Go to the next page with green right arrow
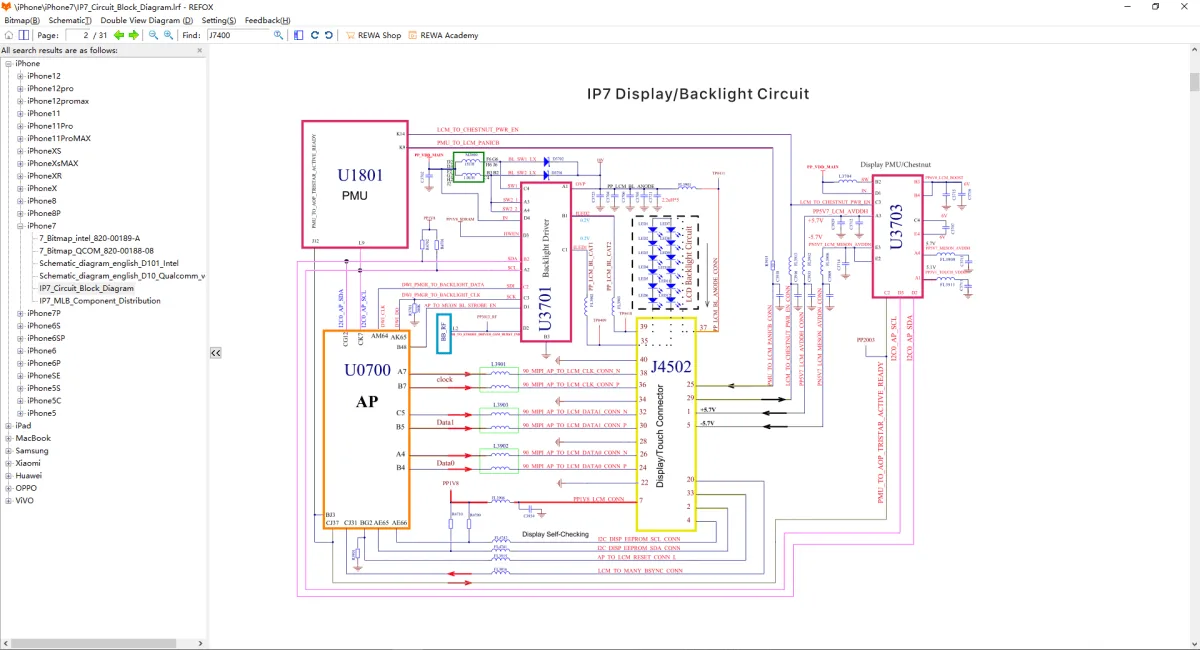The height and width of the screenshot is (650, 1200). 134,35
